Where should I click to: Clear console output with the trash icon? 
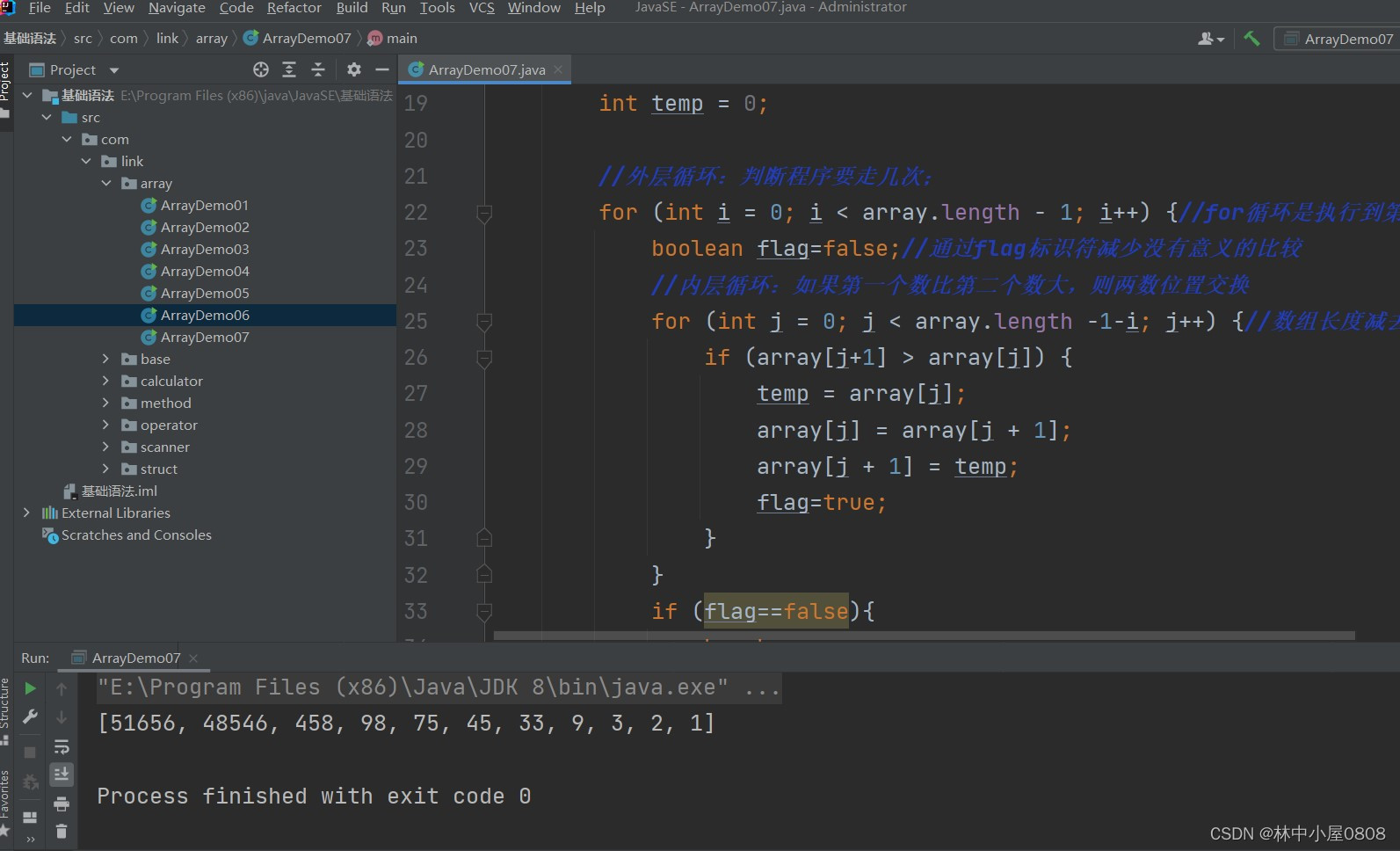(62, 831)
